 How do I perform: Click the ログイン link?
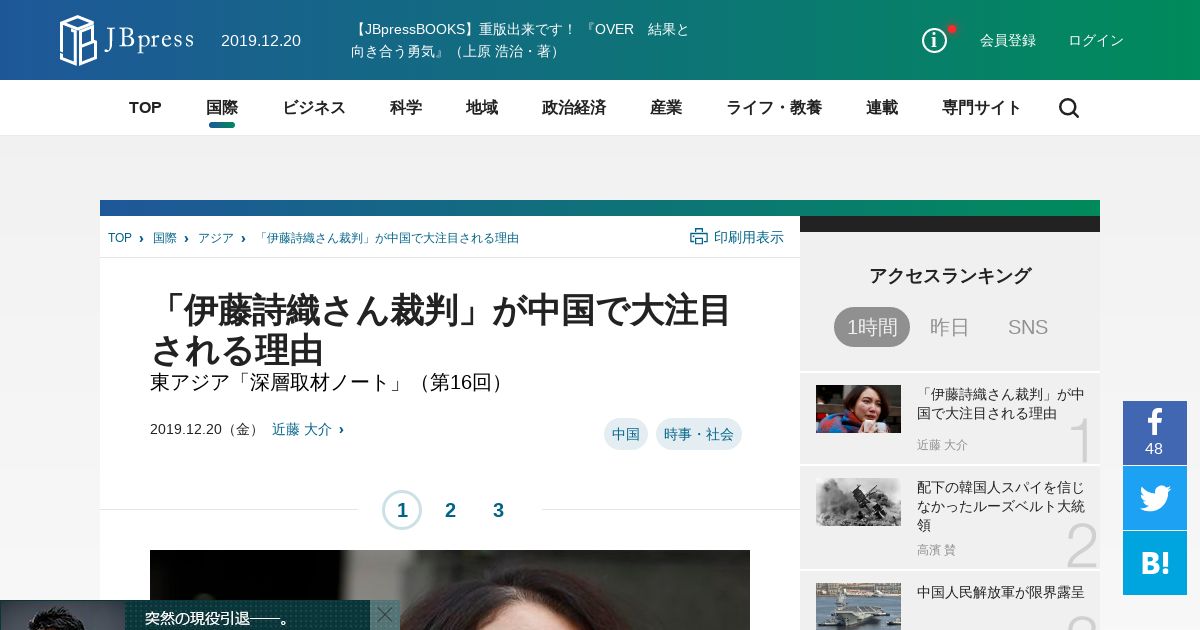click(x=1096, y=40)
